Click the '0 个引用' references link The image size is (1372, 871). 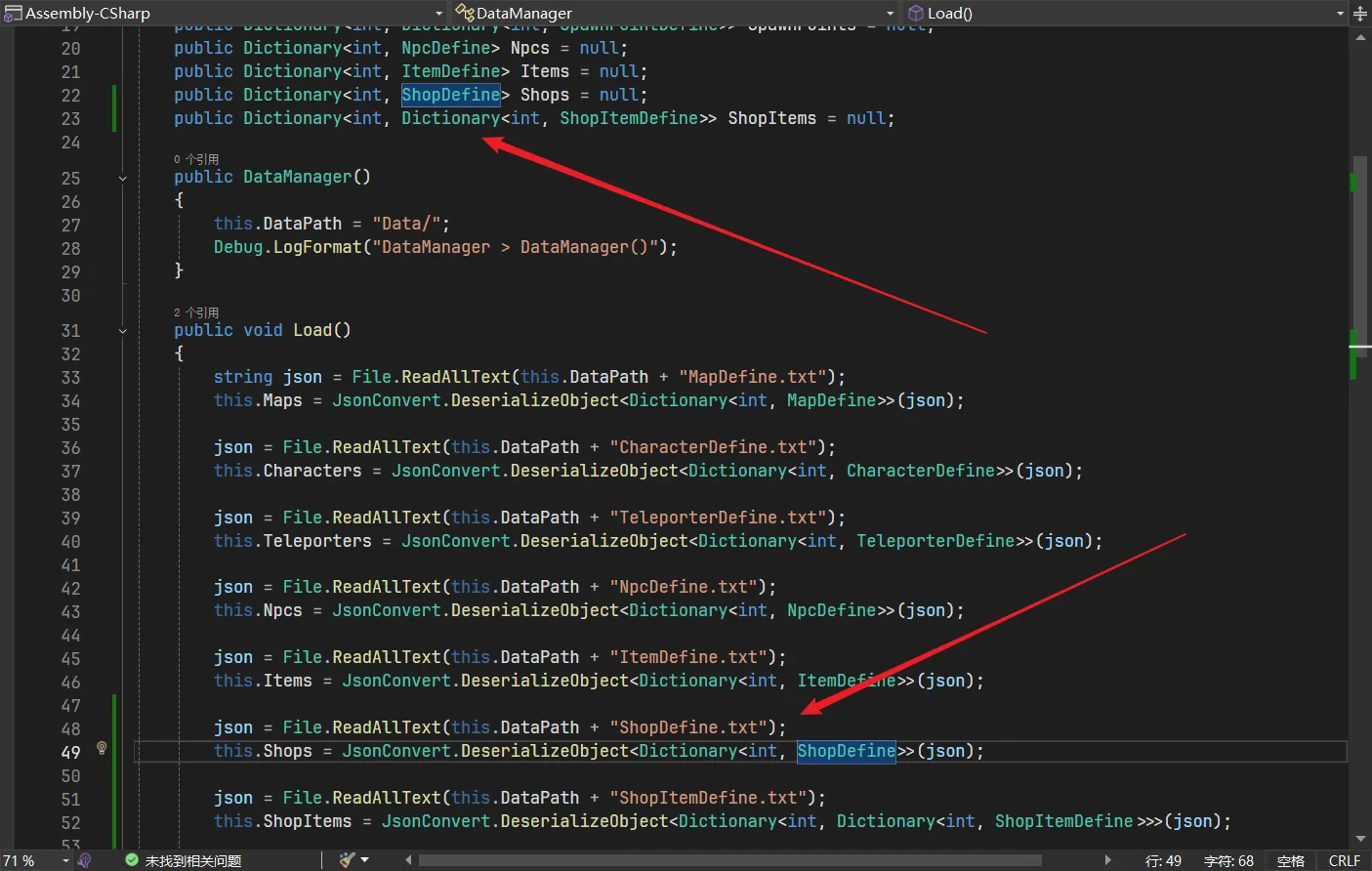coord(196,159)
